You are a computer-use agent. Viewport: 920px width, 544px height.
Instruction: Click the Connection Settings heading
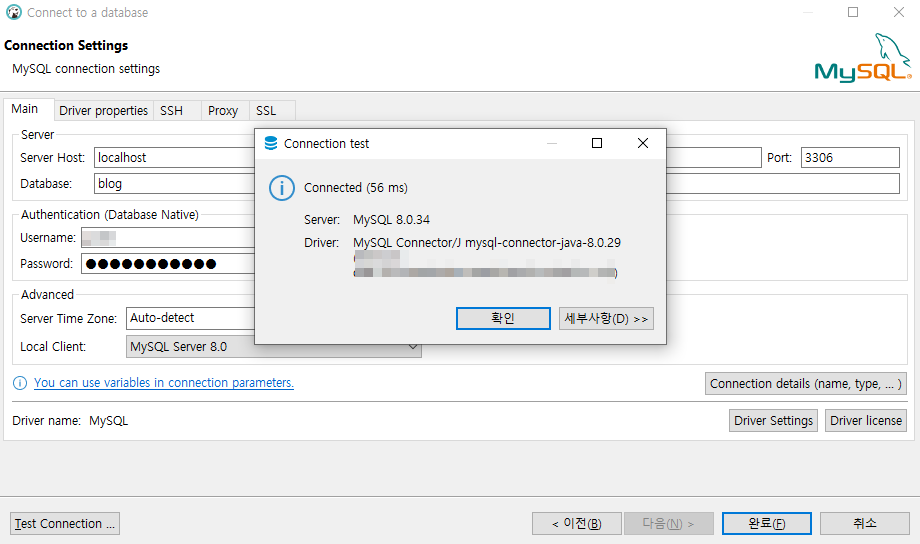pos(66,45)
